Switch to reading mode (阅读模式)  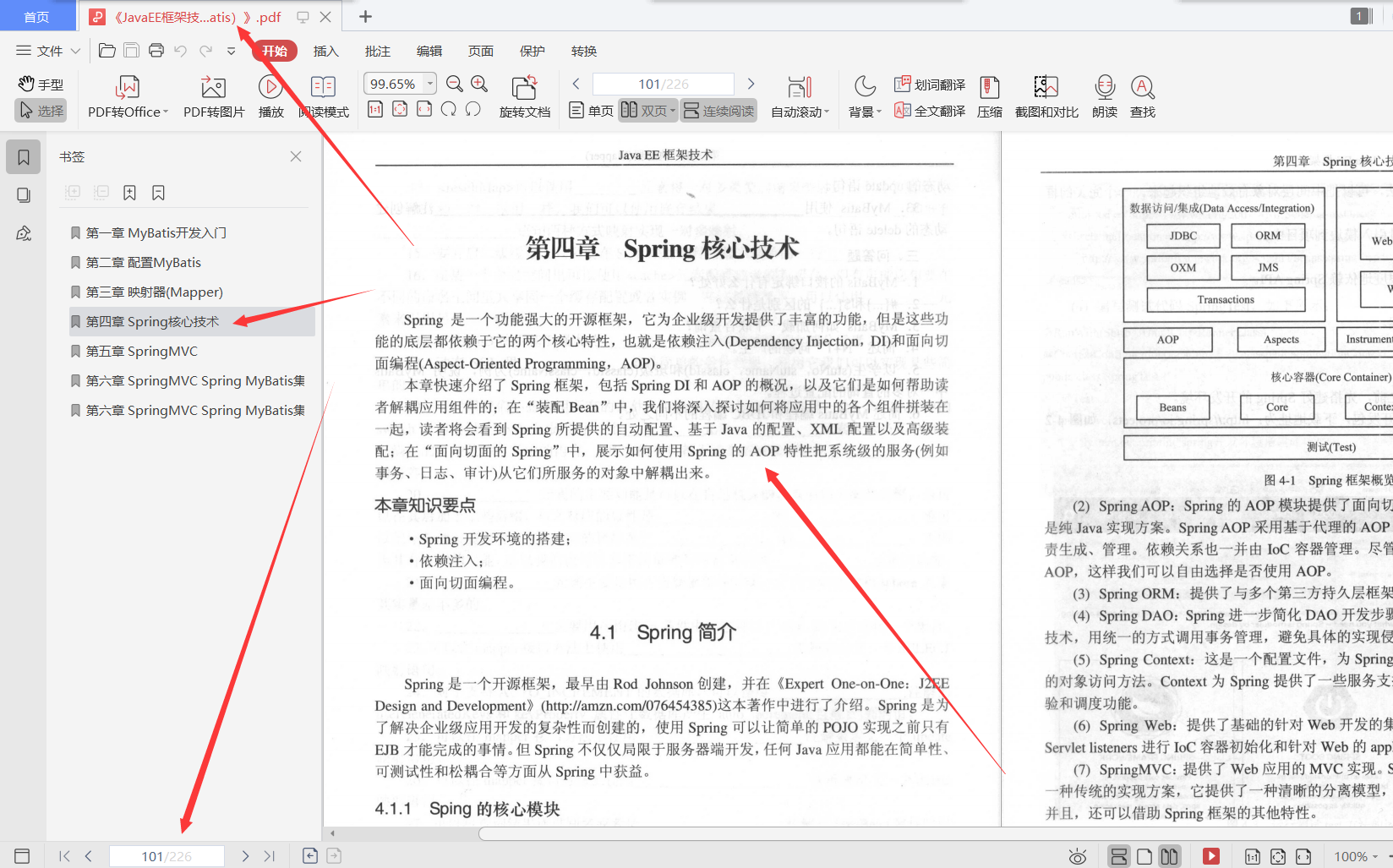(x=324, y=97)
